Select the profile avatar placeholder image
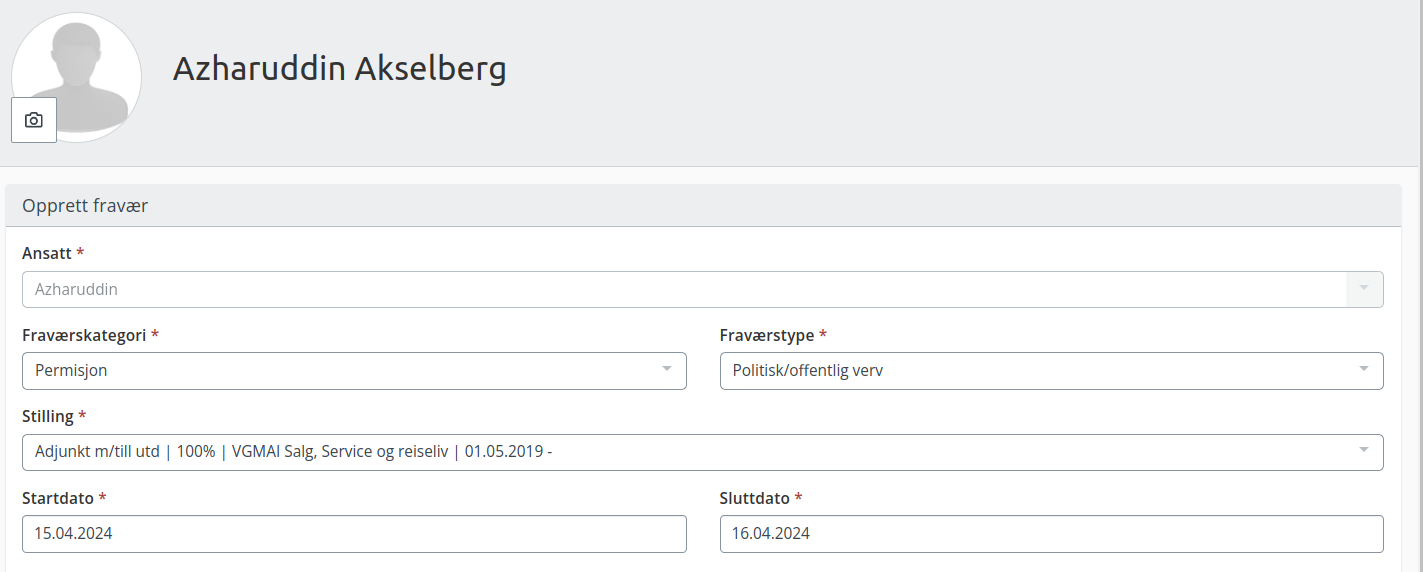The height and width of the screenshot is (572, 1423). click(76, 77)
